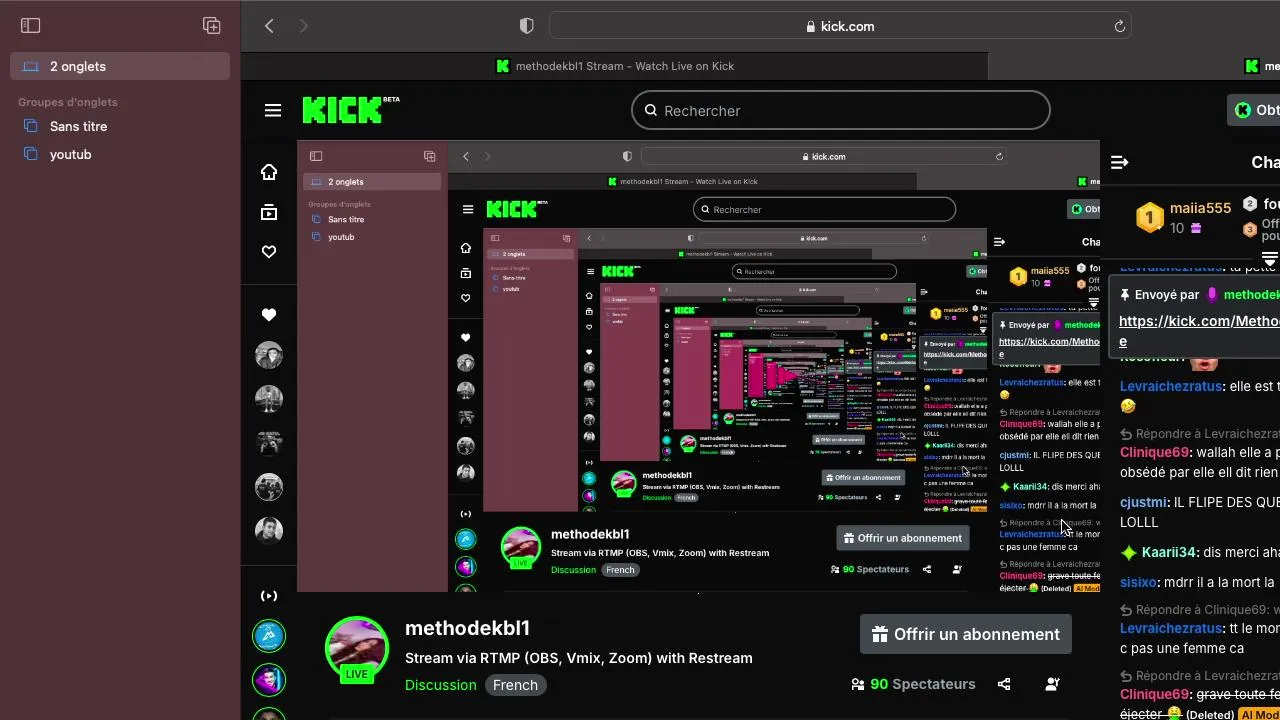This screenshot has height=720, width=1280.
Task: Click the new tab group icon
Action: (x=211, y=26)
